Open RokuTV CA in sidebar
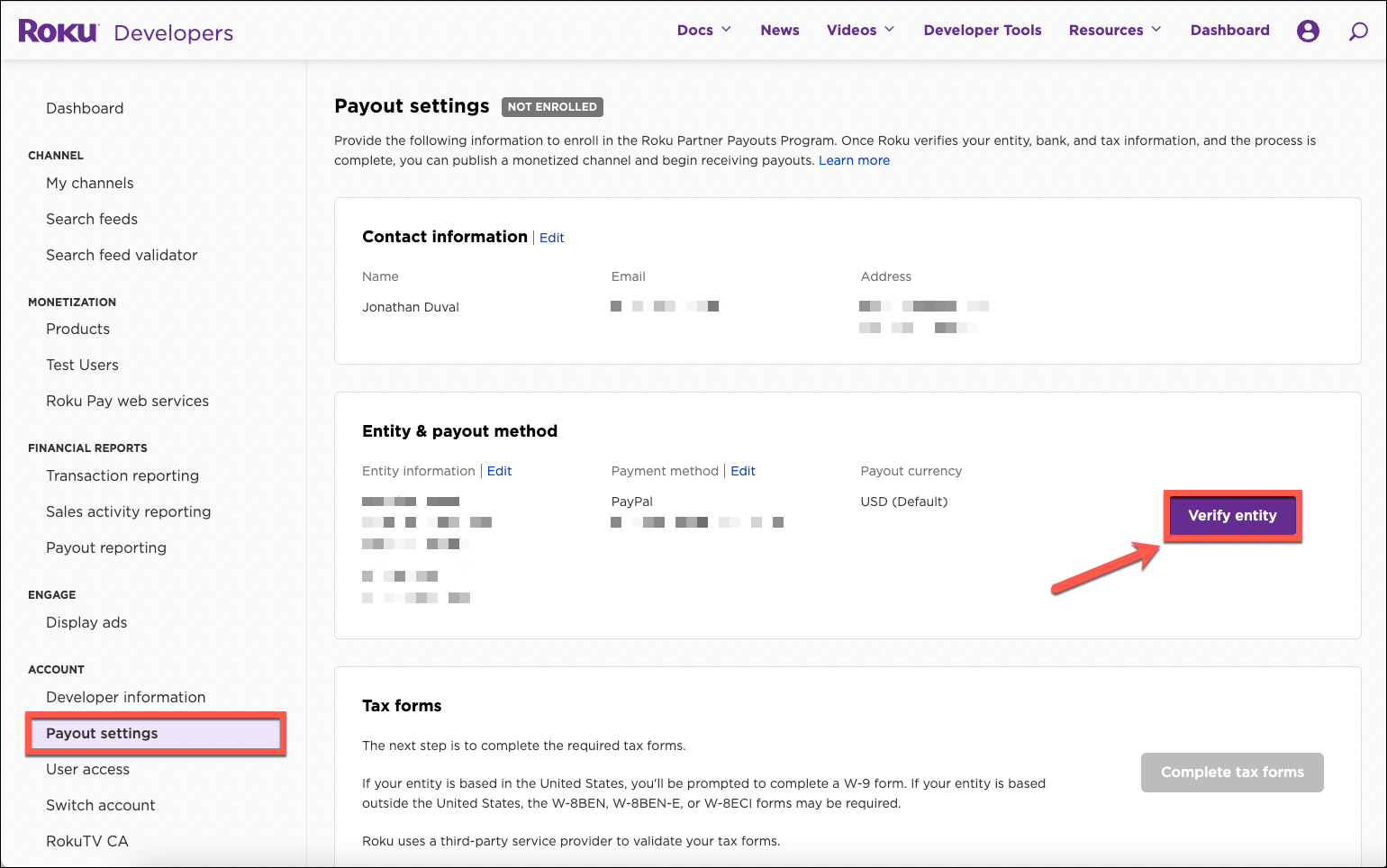 (x=87, y=841)
